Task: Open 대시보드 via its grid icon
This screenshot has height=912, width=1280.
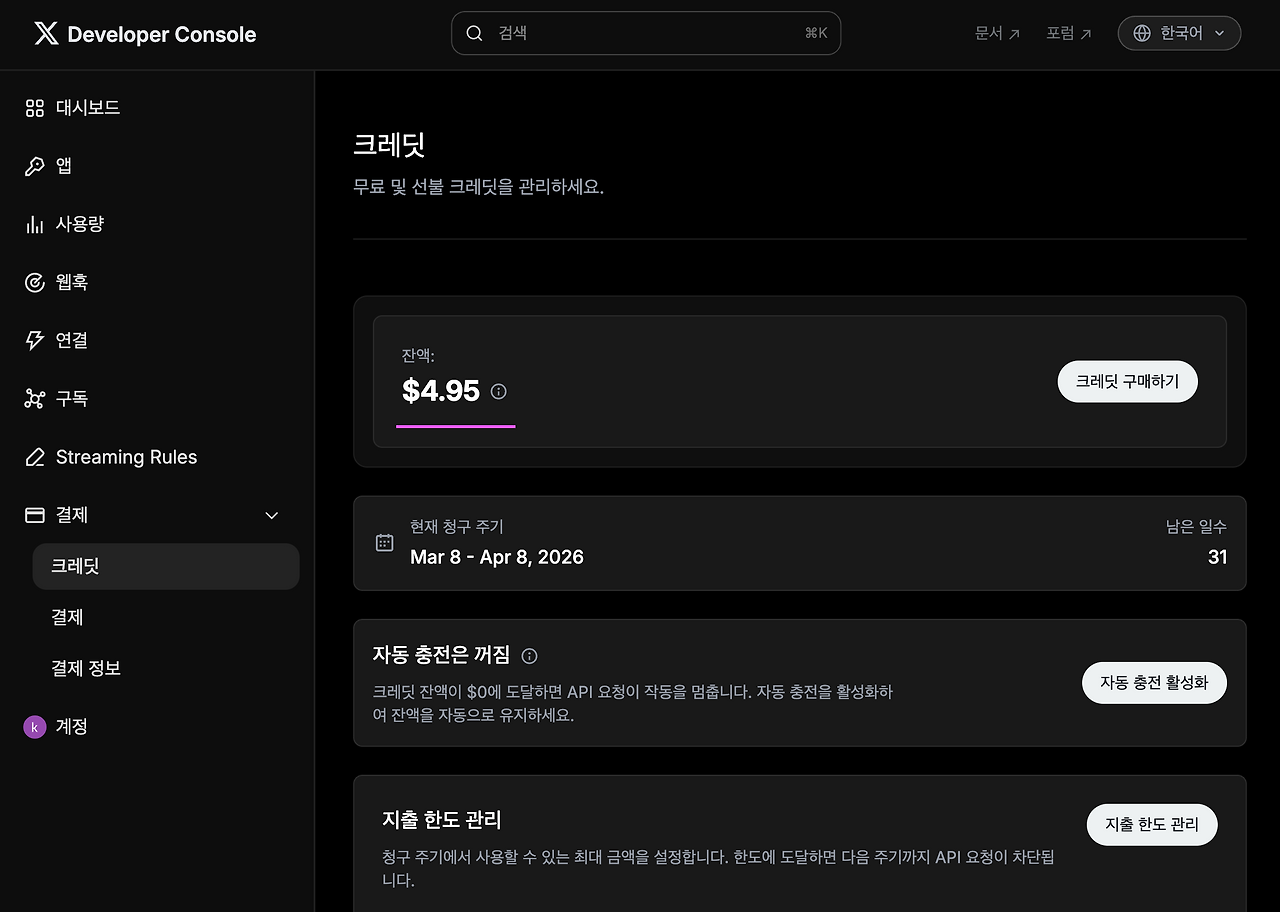Action: tap(35, 108)
